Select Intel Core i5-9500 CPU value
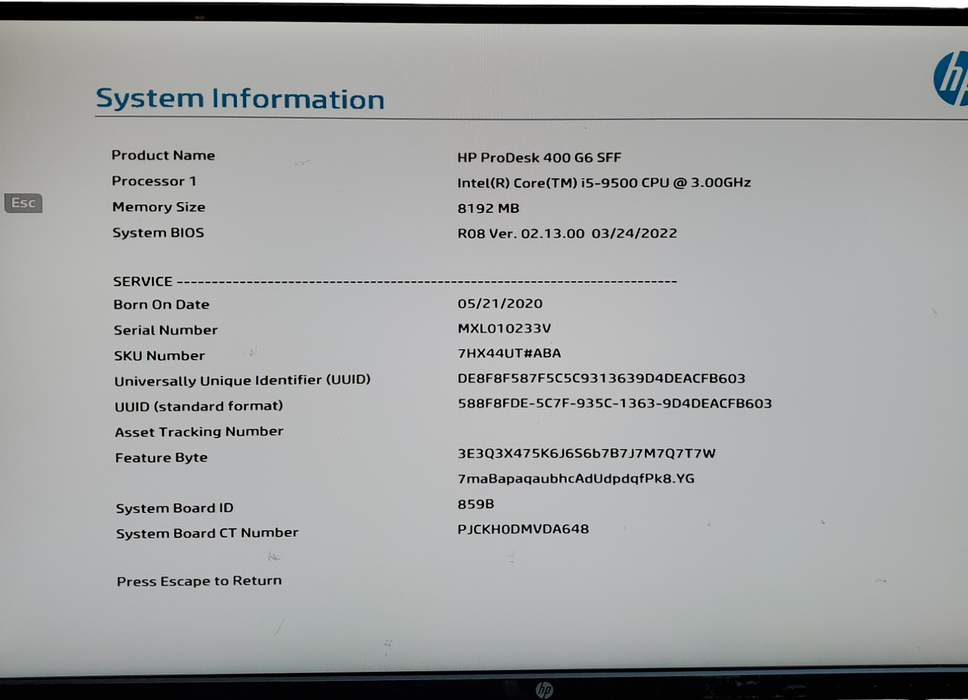This screenshot has width=968, height=700. pyautogui.click(x=604, y=183)
